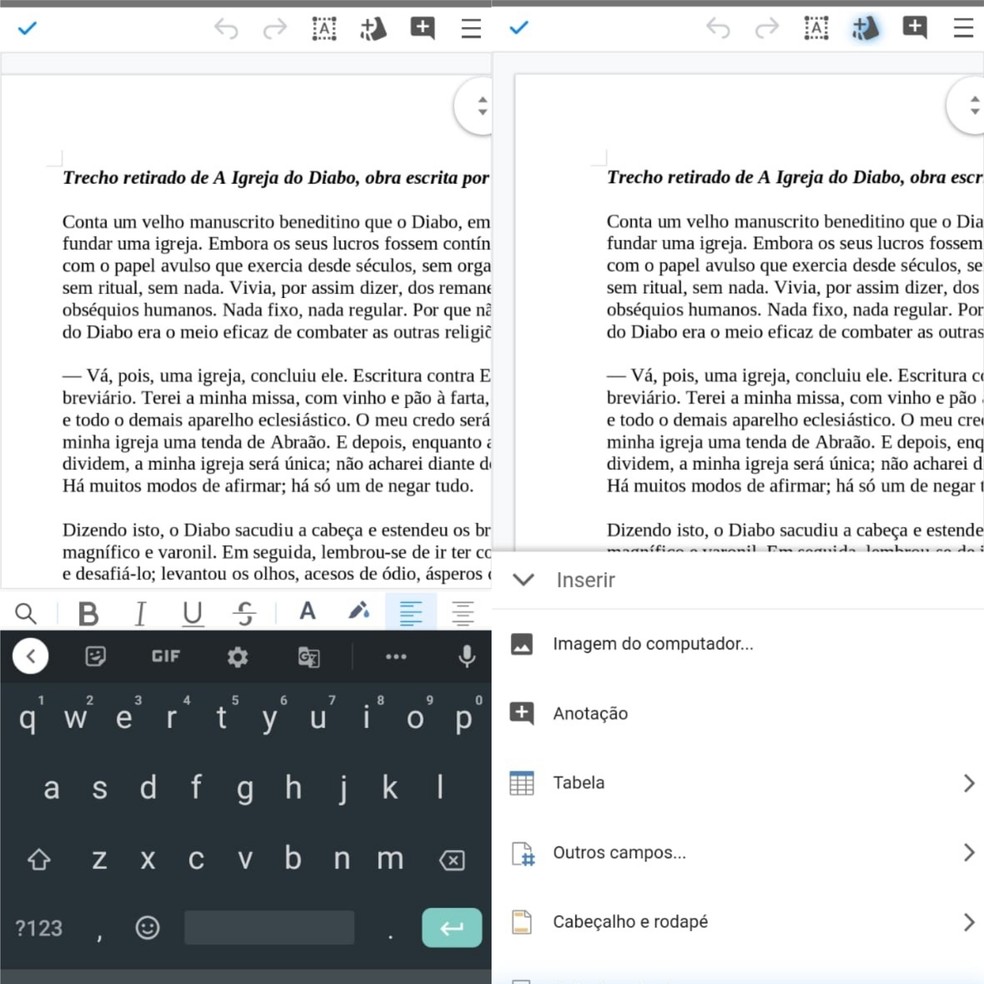The height and width of the screenshot is (984, 984).
Task: Open highlight color marker
Action: [359, 611]
